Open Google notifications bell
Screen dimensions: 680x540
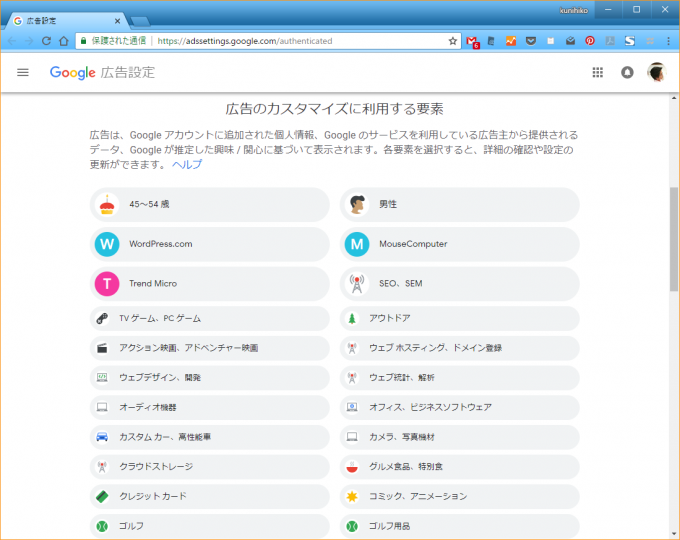pyautogui.click(x=627, y=72)
